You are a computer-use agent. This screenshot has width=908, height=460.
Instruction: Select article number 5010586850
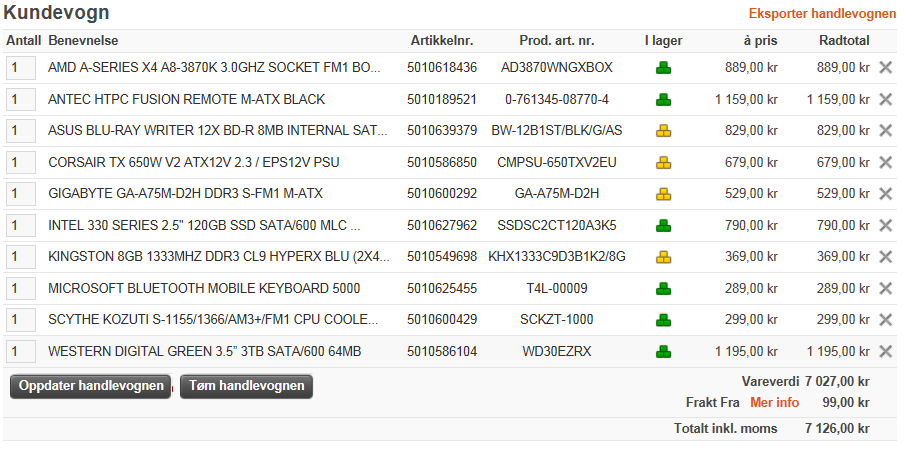[x=442, y=163]
